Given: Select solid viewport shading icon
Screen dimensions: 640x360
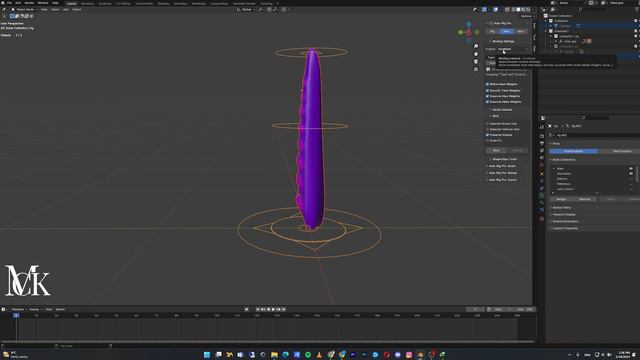Looking at the screenshot, I should (518, 9).
